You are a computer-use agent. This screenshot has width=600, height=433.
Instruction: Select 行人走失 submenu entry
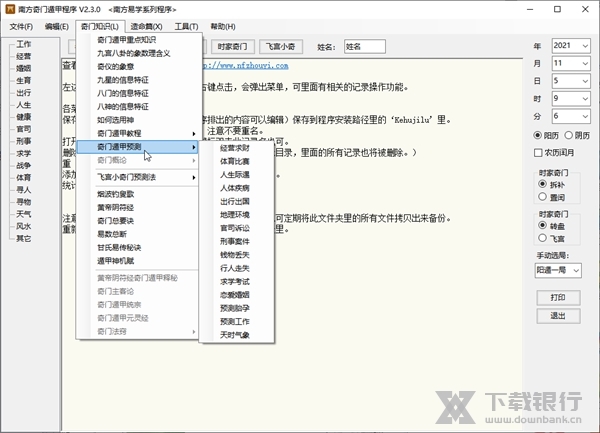[x=237, y=269]
